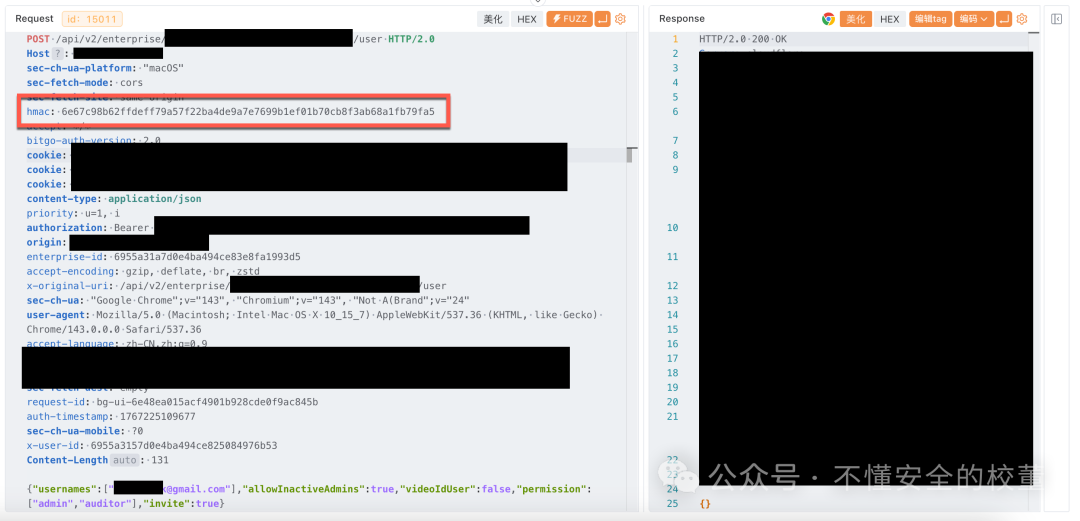
Task: Click the hmac header hash value
Action: pos(248,111)
